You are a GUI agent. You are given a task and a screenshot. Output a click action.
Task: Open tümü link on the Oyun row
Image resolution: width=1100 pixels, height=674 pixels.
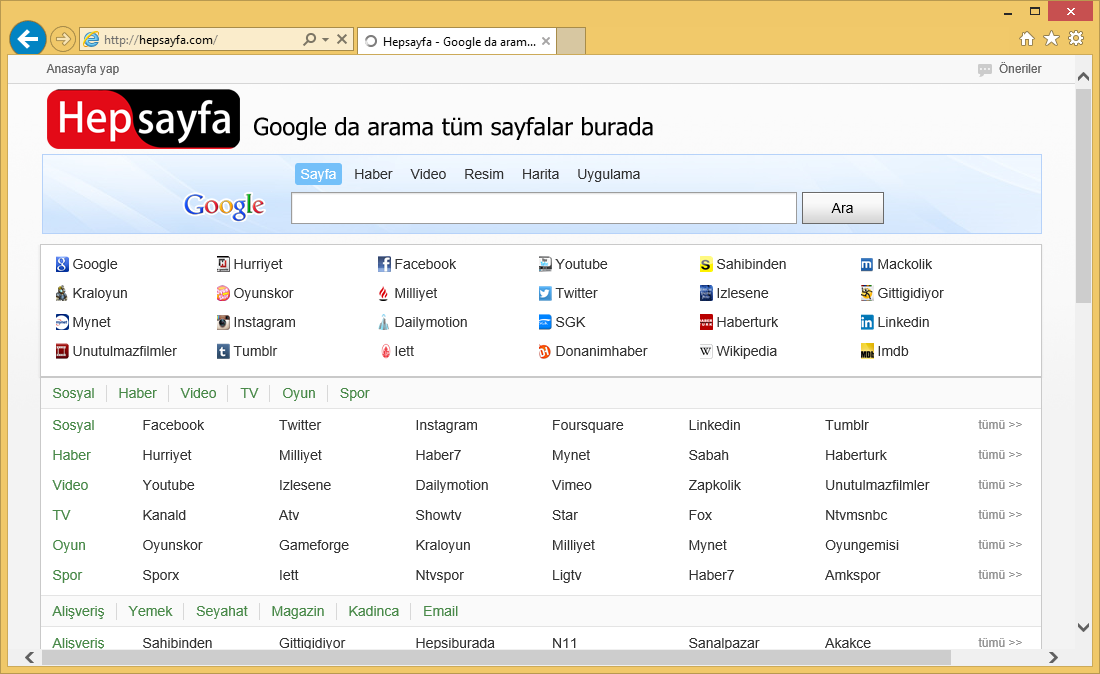click(999, 544)
